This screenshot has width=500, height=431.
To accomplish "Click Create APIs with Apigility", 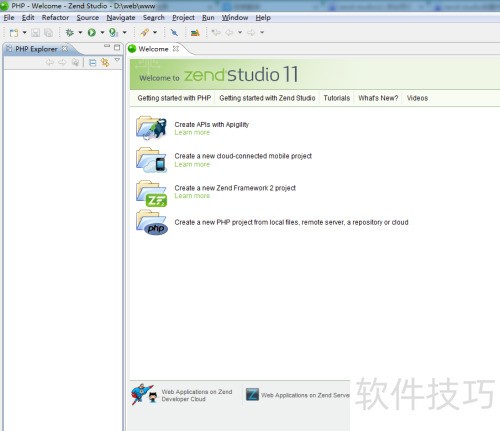I will tap(212, 125).
